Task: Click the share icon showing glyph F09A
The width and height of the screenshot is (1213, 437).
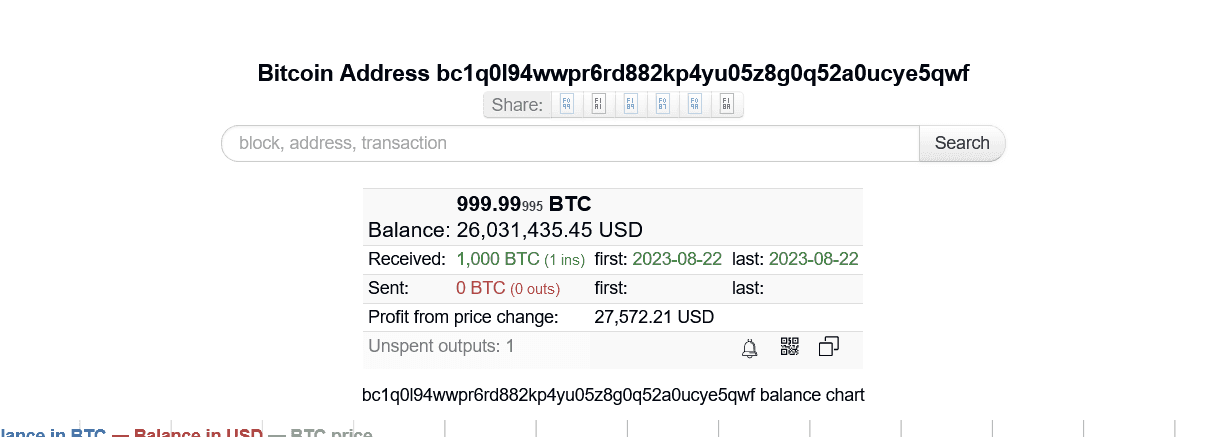Action: 694,105
